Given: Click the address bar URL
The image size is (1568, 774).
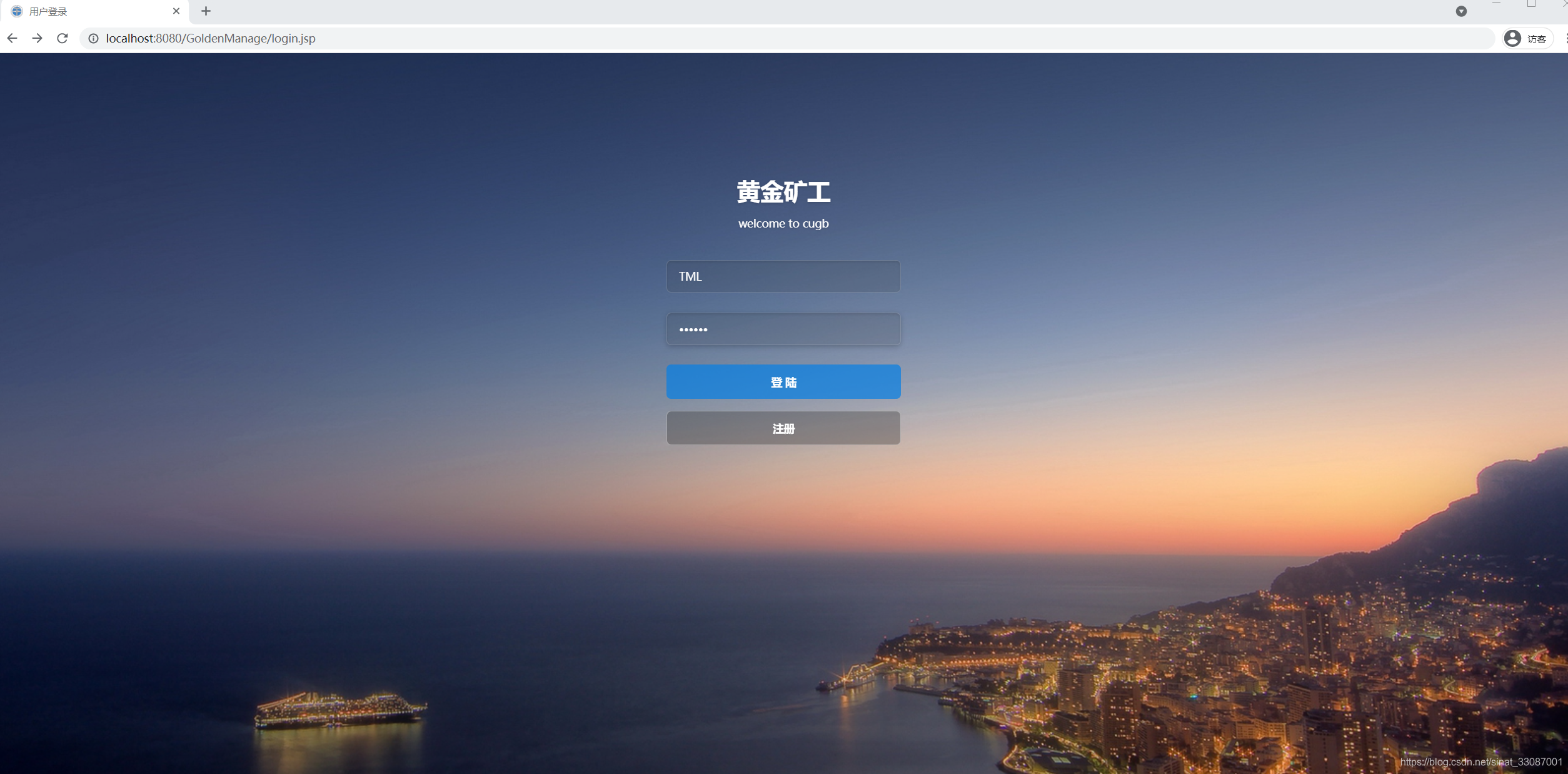Looking at the screenshot, I should click(x=211, y=39).
